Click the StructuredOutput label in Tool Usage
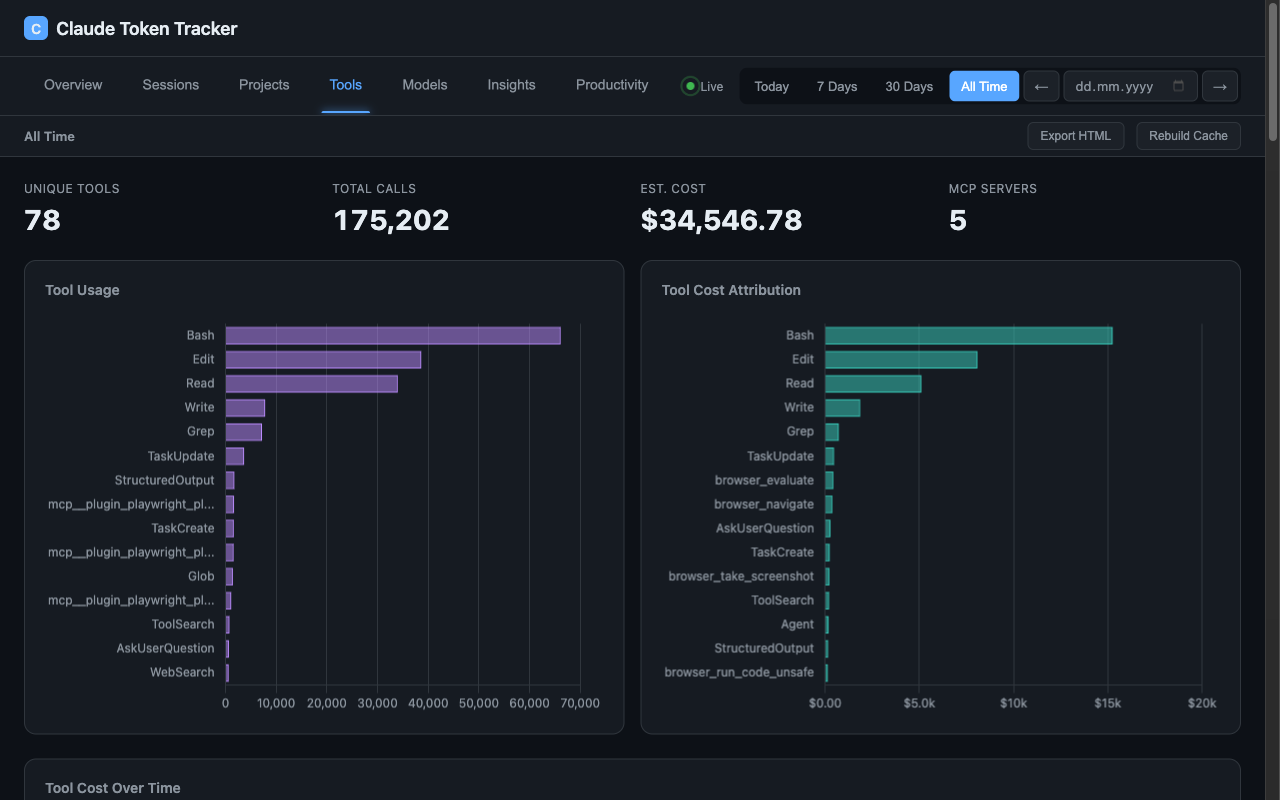The height and width of the screenshot is (800, 1280). tap(164, 480)
